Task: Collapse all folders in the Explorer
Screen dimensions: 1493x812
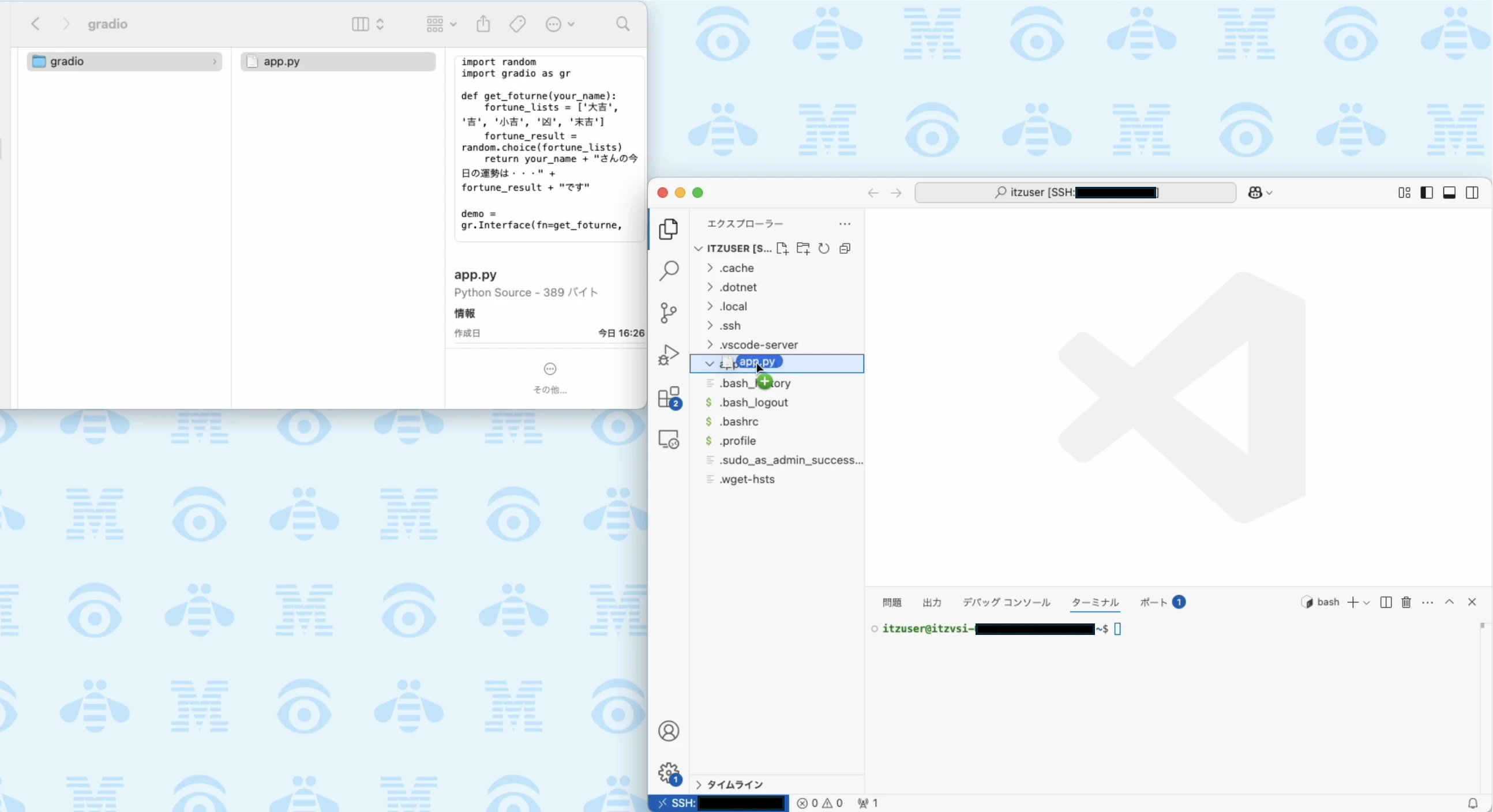Action: [845, 249]
